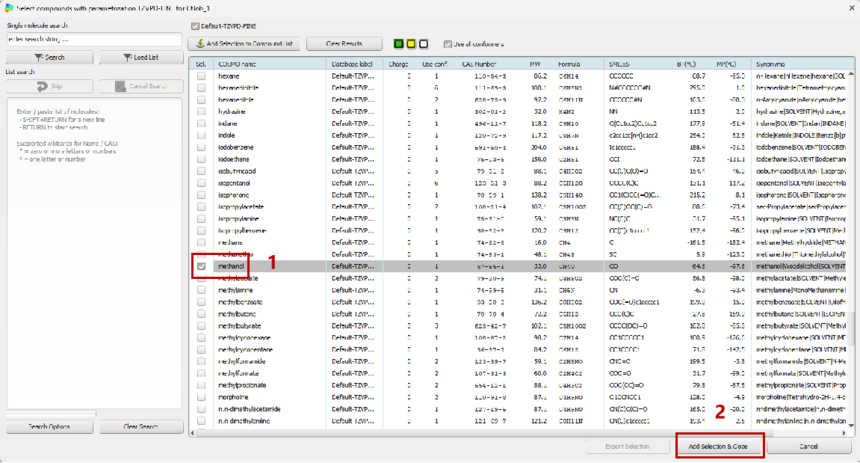Select the hexane row checkbox
The width and height of the screenshot is (860, 463).
click(x=202, y=76)
